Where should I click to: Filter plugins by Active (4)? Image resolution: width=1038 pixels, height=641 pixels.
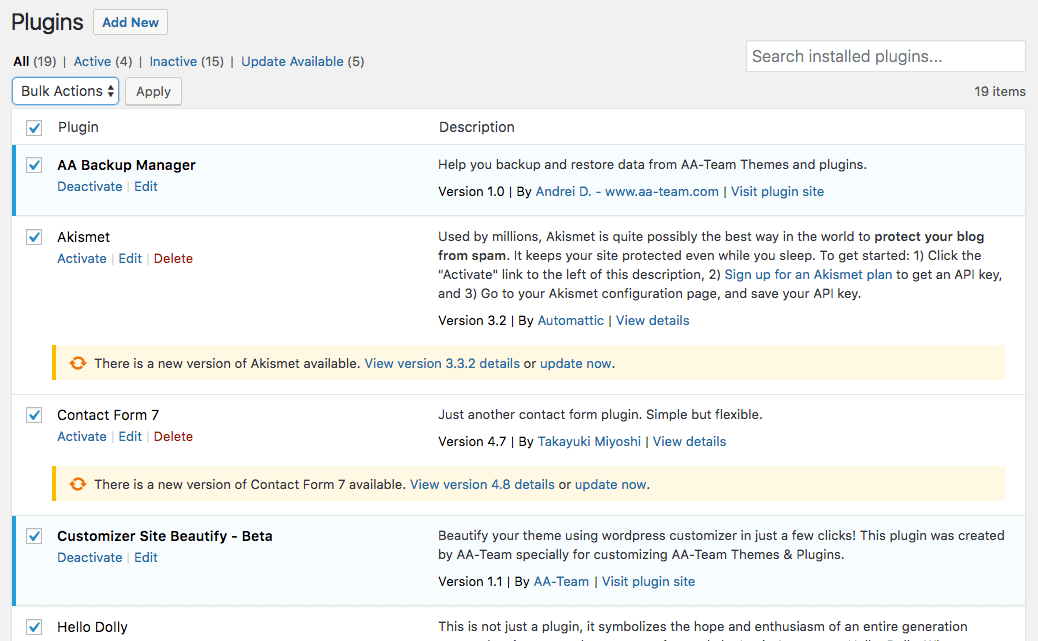click(103, 62)
